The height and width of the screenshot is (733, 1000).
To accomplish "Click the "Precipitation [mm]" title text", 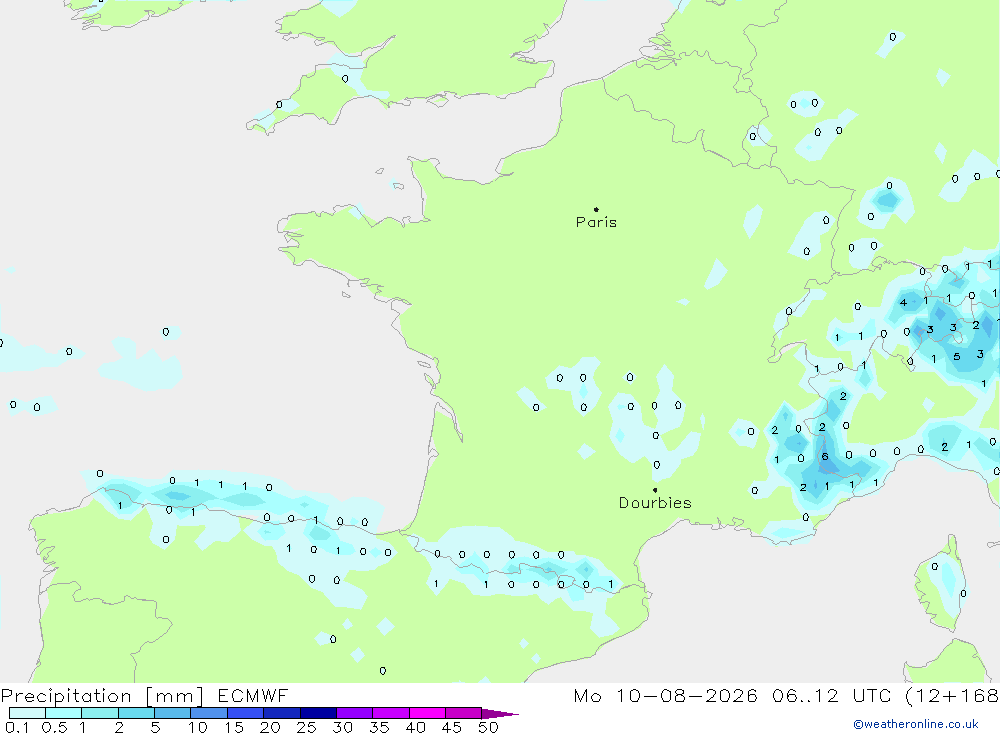I will coord(103,696).
